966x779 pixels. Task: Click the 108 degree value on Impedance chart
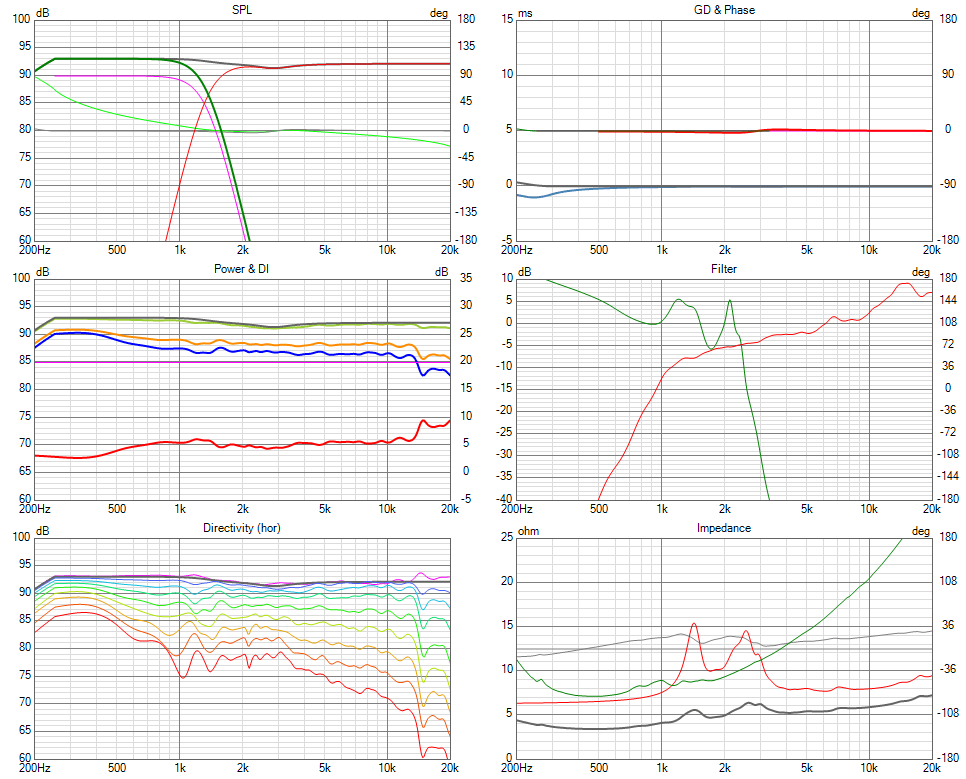(x=948, y=581)
